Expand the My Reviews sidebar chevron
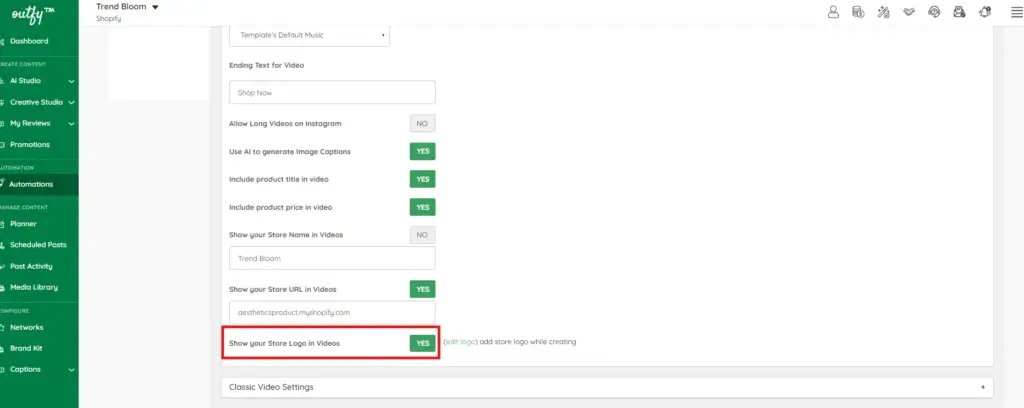 point(71,123)
